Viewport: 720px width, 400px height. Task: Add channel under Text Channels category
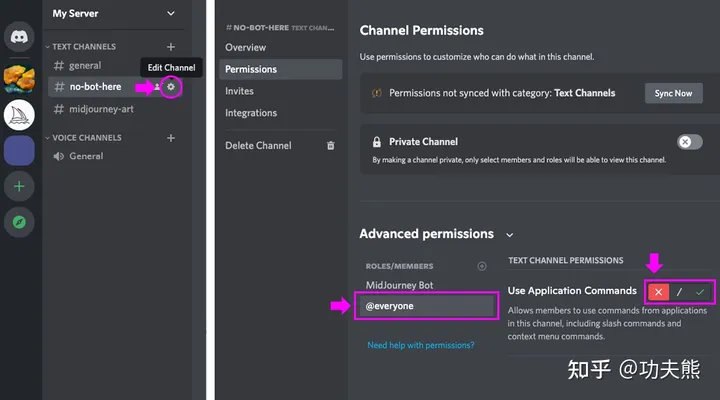[171, 47]
